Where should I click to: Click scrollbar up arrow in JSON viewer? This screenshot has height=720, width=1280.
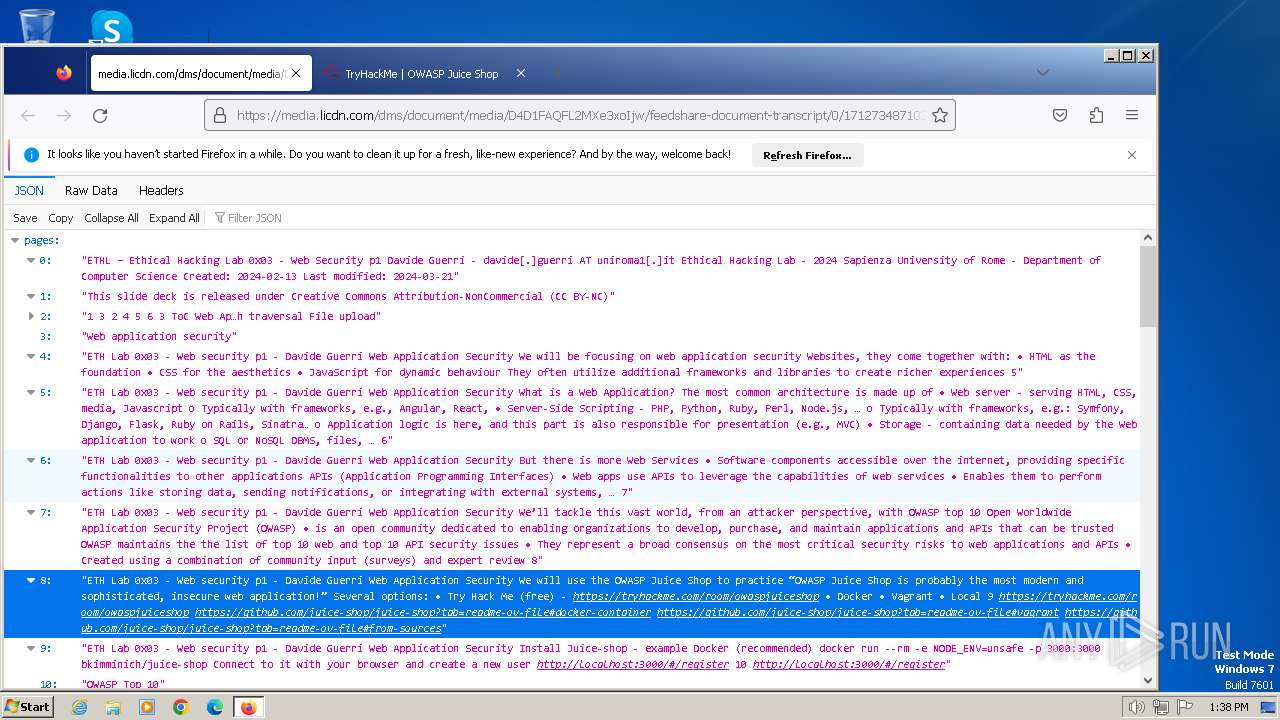click(1147, 239)
